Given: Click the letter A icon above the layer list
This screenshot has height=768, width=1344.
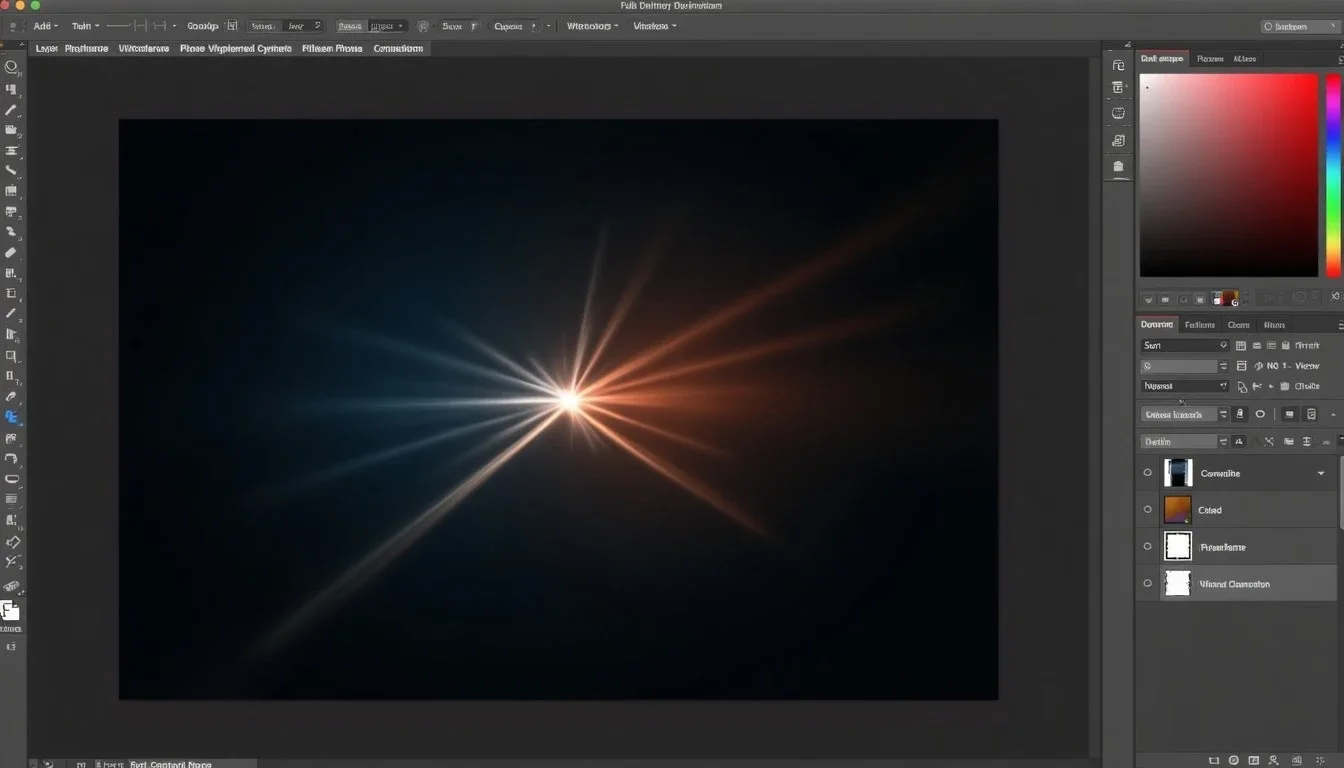Looking at the screenshot, I should click(x=1240, y=441).
